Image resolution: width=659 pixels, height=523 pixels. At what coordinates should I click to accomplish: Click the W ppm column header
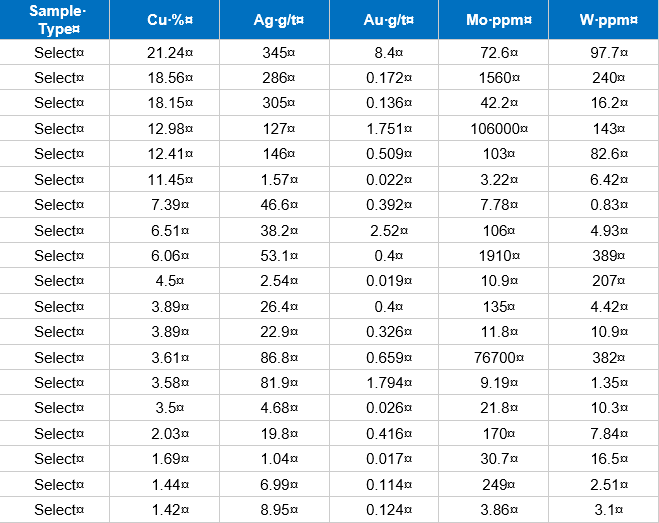pos(602,21)
